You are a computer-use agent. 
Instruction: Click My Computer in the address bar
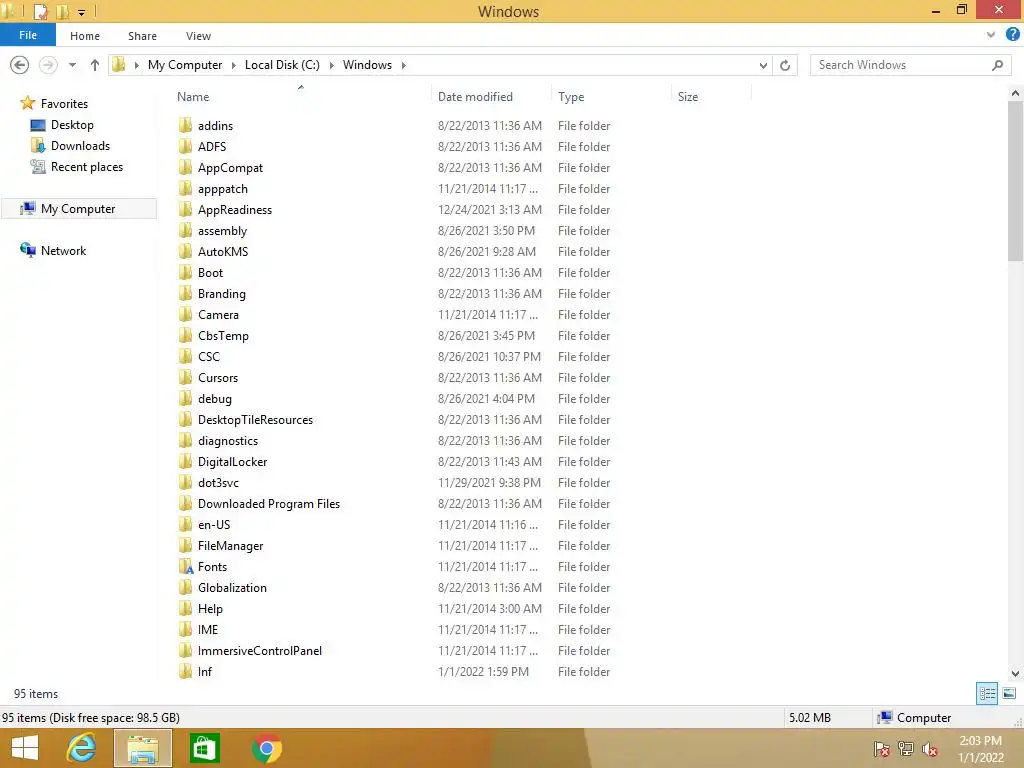pos(185,65)
